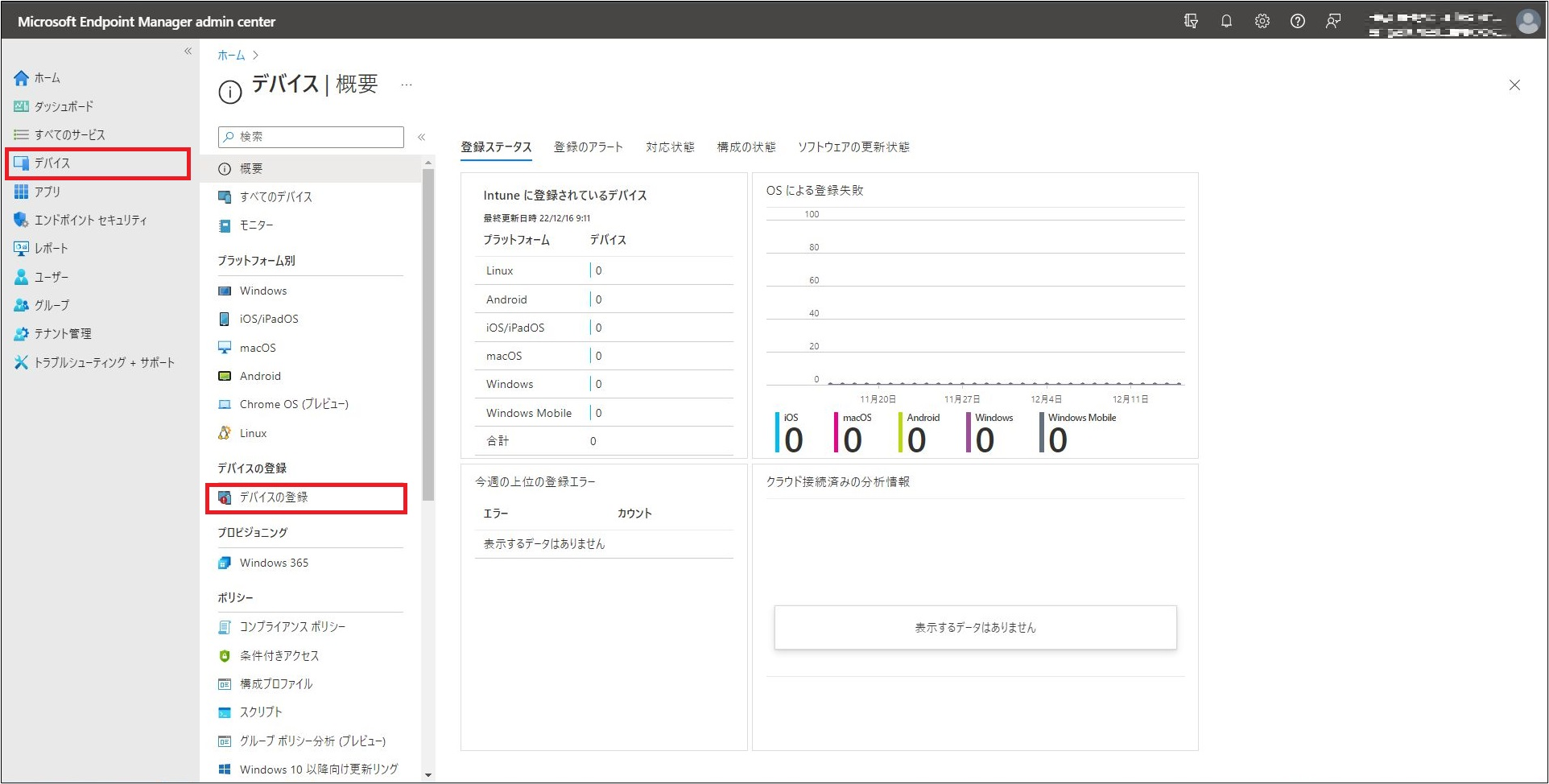Click the Linux row in the device table
The image size is (1549, 784).
[604, 271]
